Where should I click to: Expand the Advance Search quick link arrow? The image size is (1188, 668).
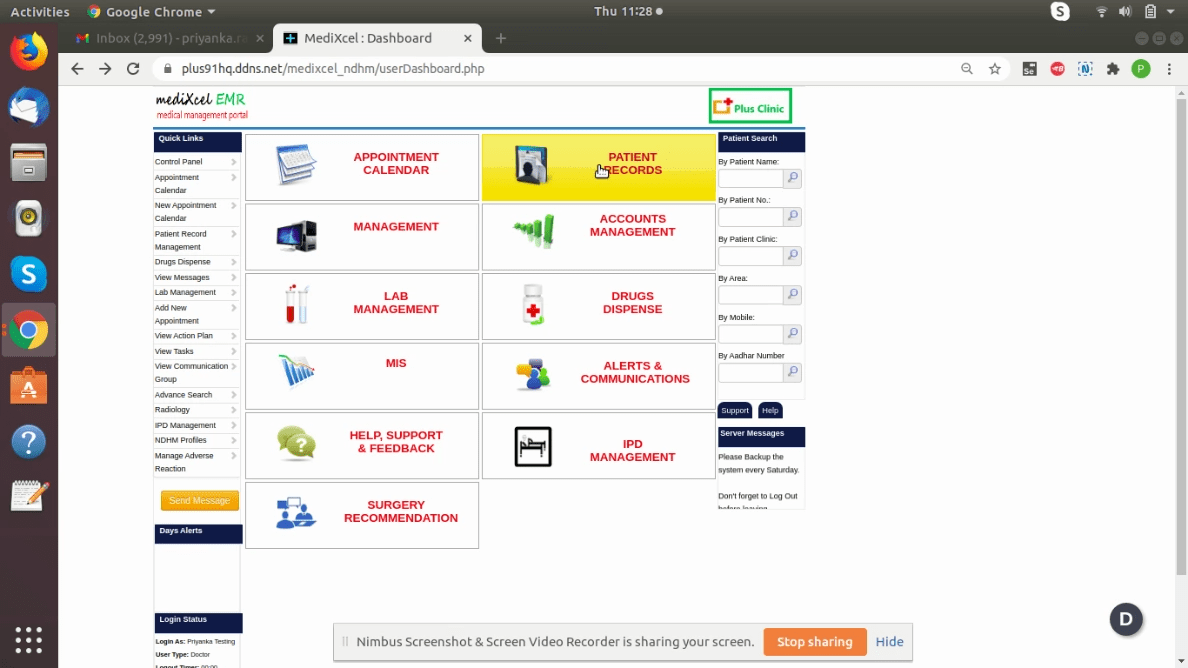234,395
